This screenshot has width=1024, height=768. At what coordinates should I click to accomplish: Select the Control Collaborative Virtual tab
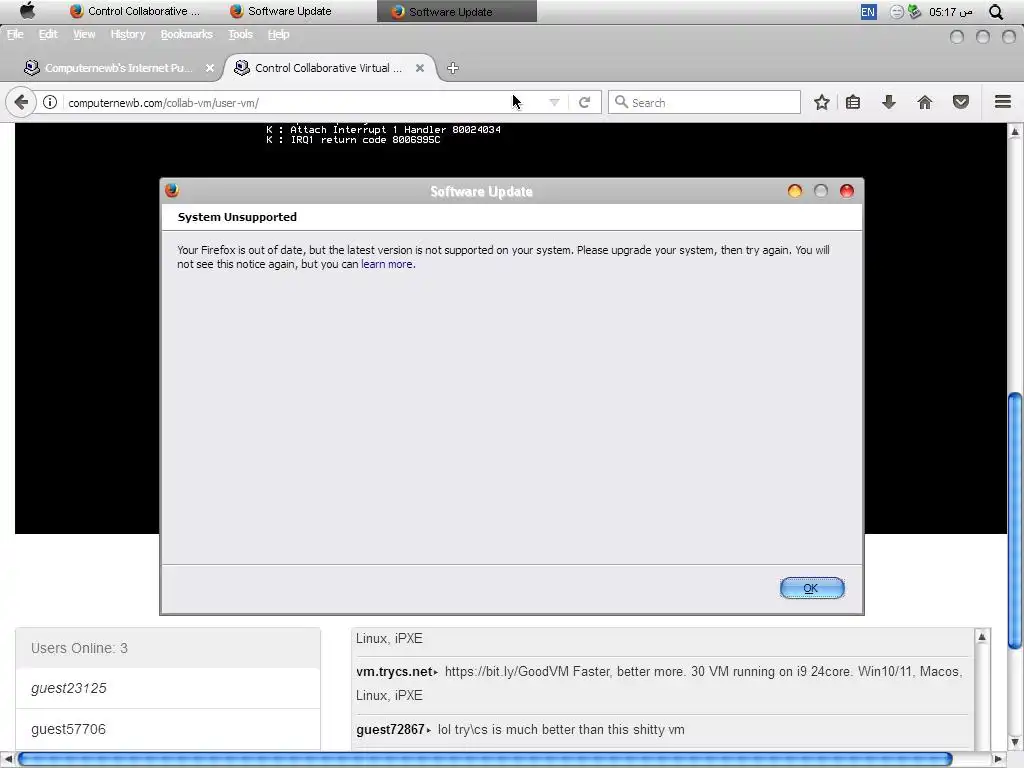328,68
